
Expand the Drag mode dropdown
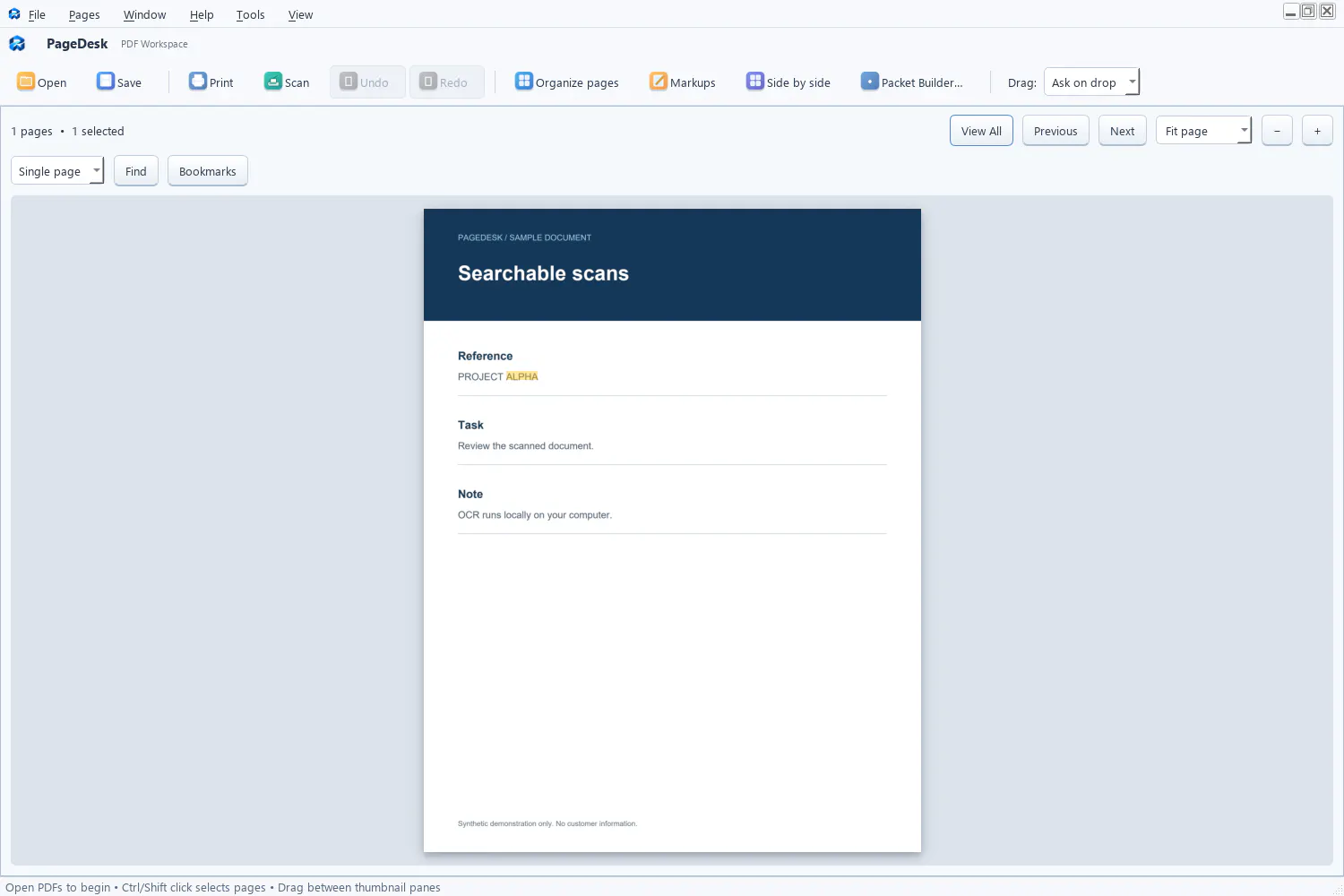(1091, 82)
